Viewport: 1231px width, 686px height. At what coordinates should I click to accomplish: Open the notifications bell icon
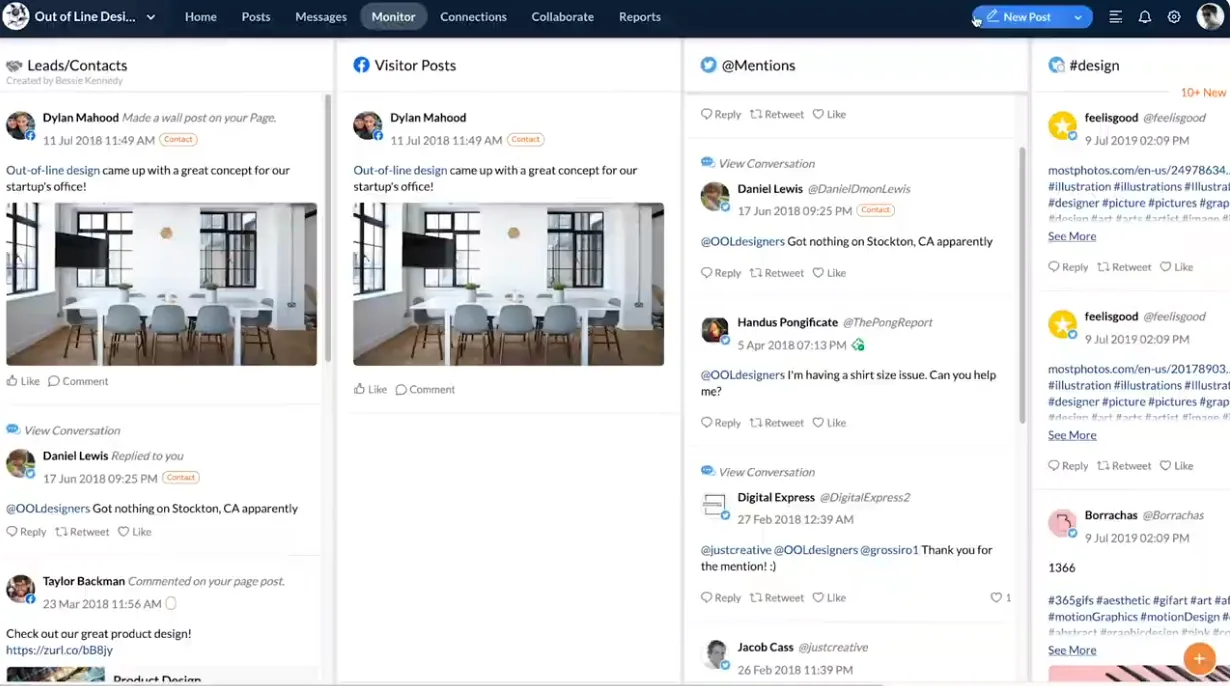coord(1144,17)
